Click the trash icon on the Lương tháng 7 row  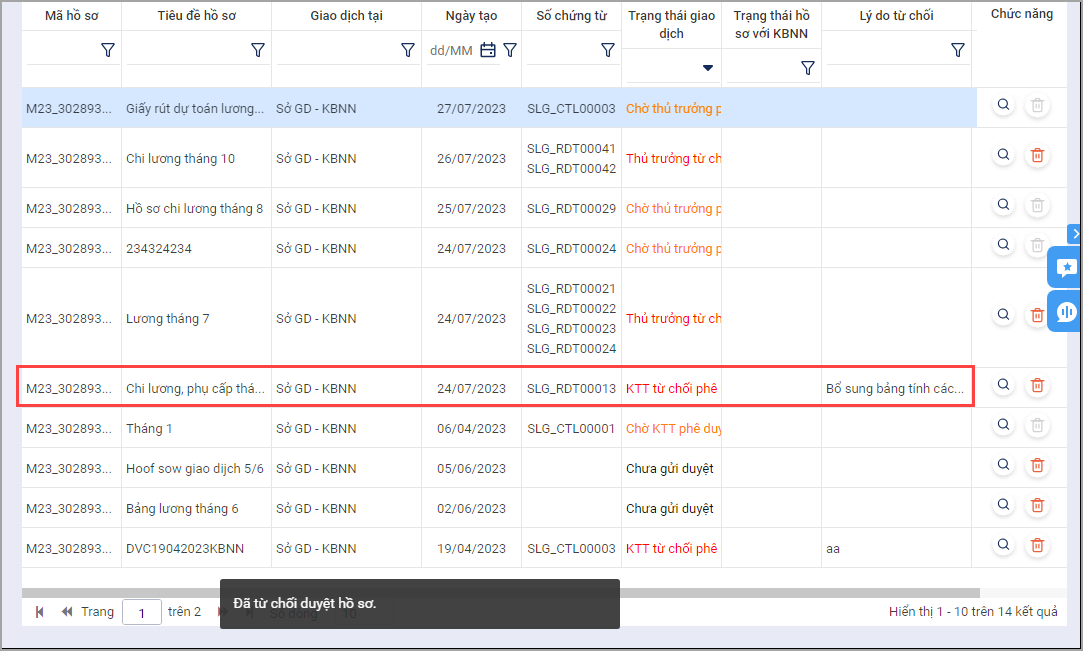[x=1036, y=315]
